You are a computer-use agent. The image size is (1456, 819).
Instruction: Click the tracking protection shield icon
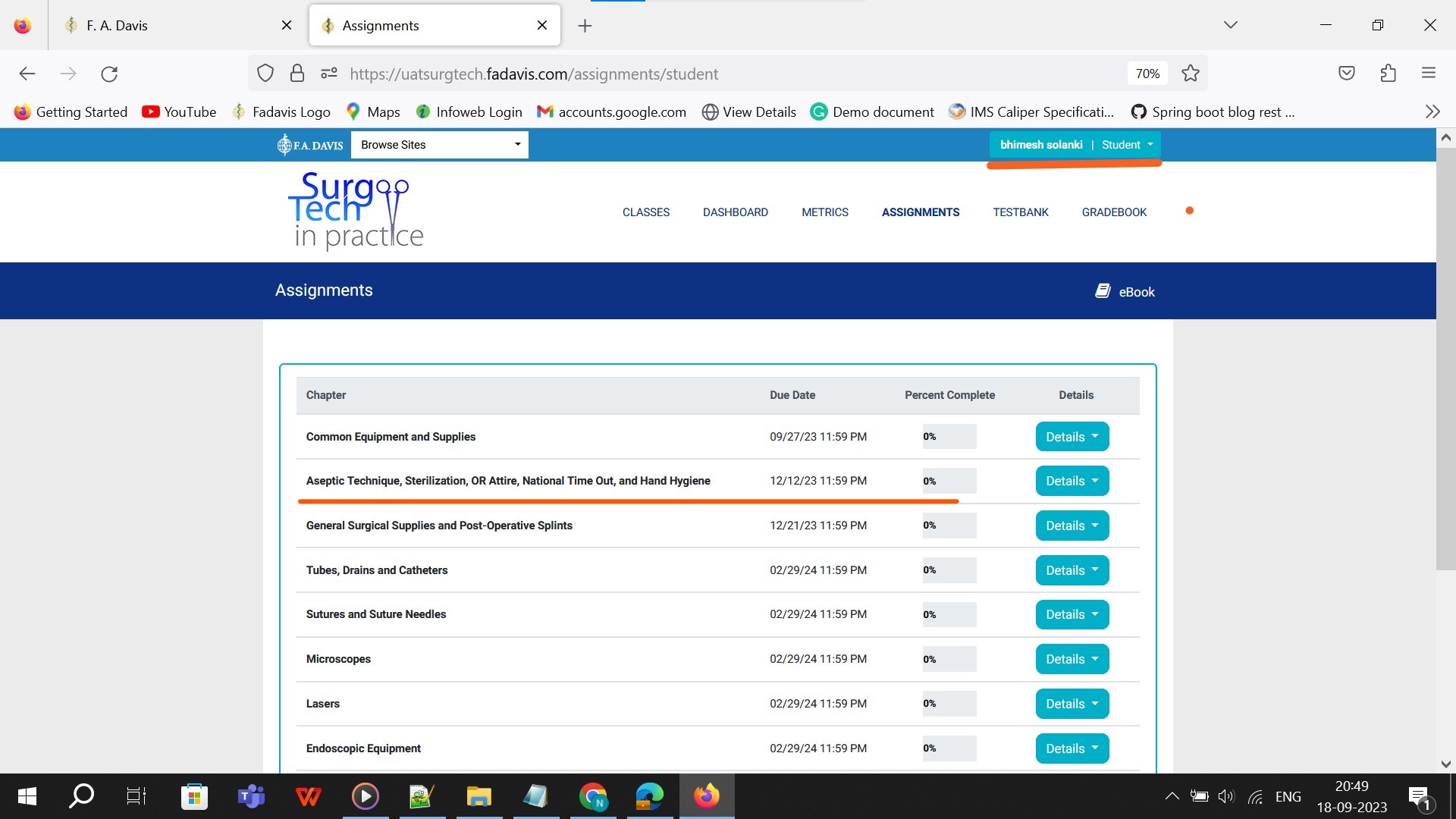265,74
